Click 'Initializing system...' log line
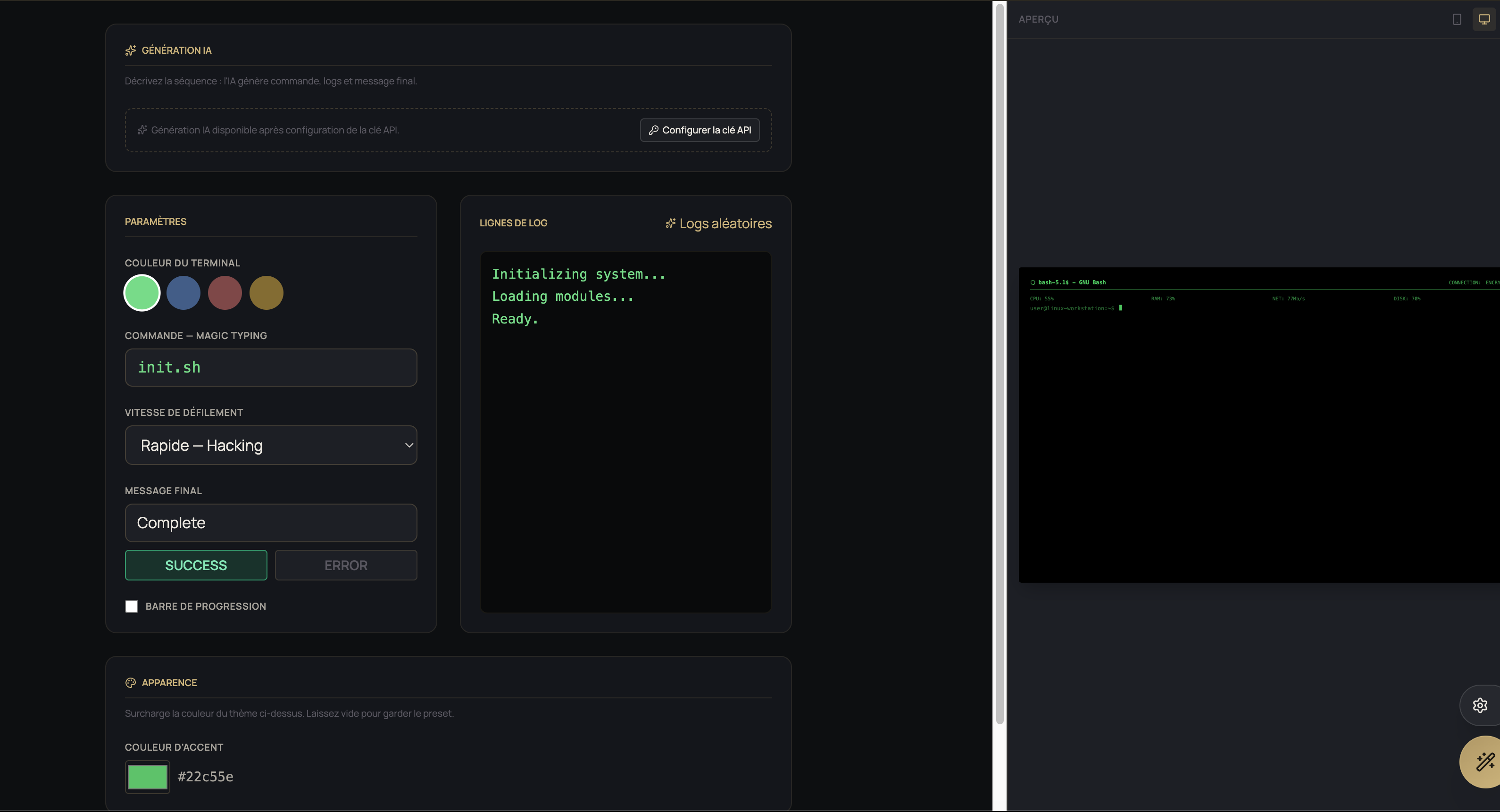Viewport: 1500px width, 812px height. [578, 274]
